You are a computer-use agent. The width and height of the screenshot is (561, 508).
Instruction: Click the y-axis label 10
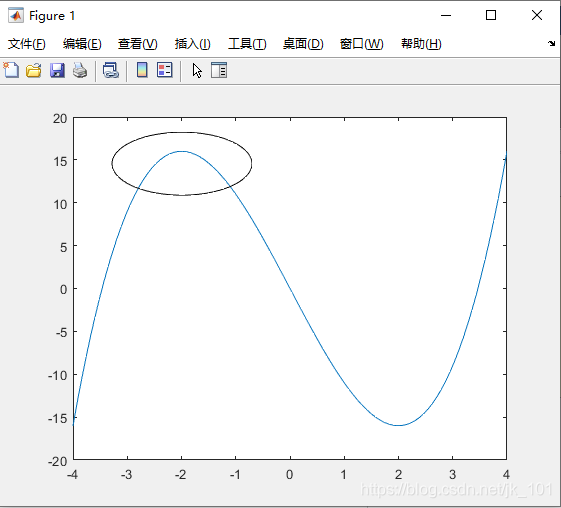point(60,204)
